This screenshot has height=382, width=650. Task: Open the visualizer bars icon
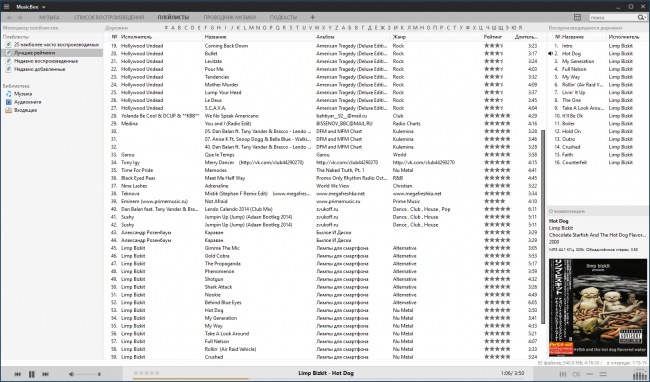pos(640,374)
